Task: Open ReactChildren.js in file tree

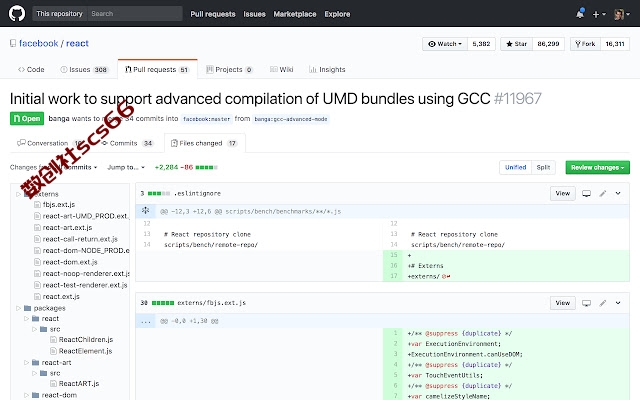Action: [x=85, y=340]
